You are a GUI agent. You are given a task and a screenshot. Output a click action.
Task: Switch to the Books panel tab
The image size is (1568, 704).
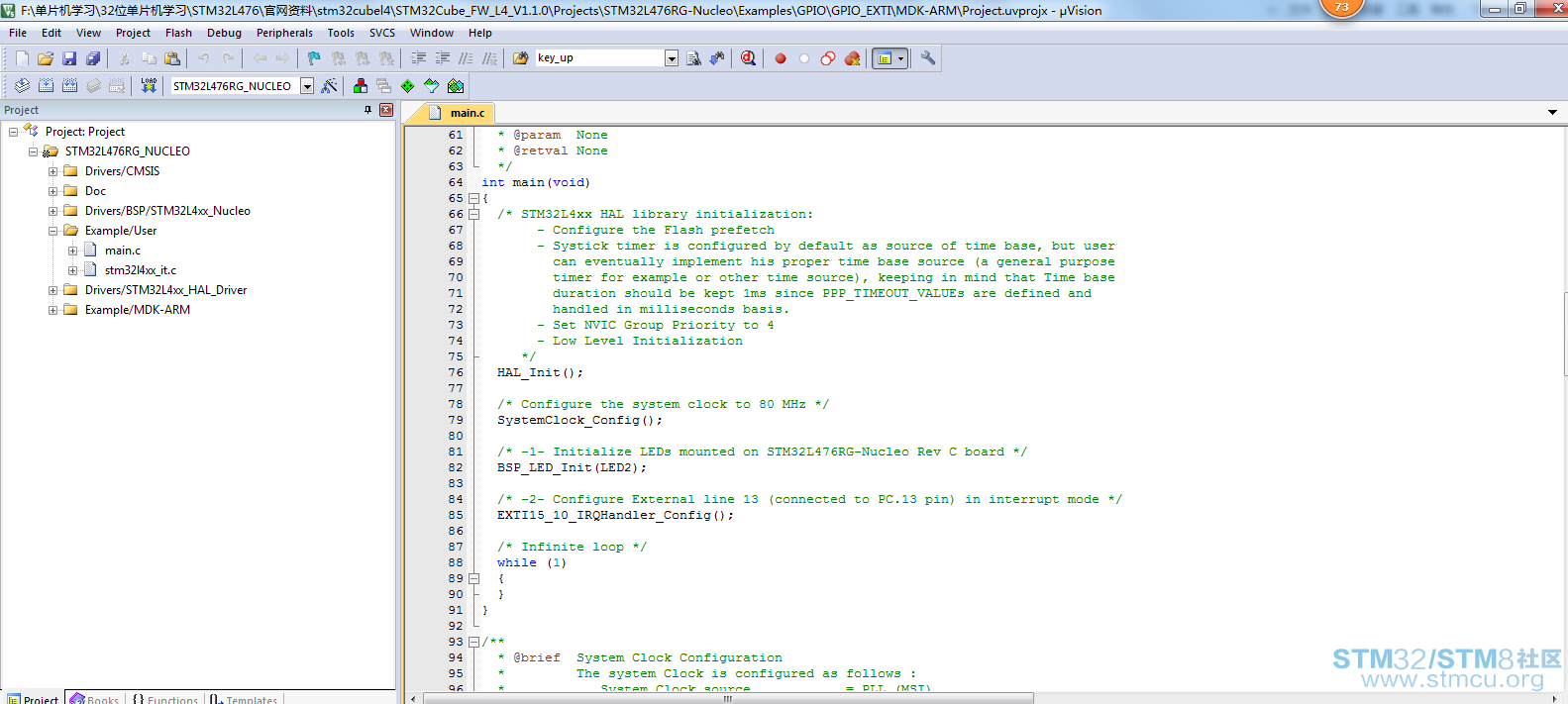coord(95,699)
